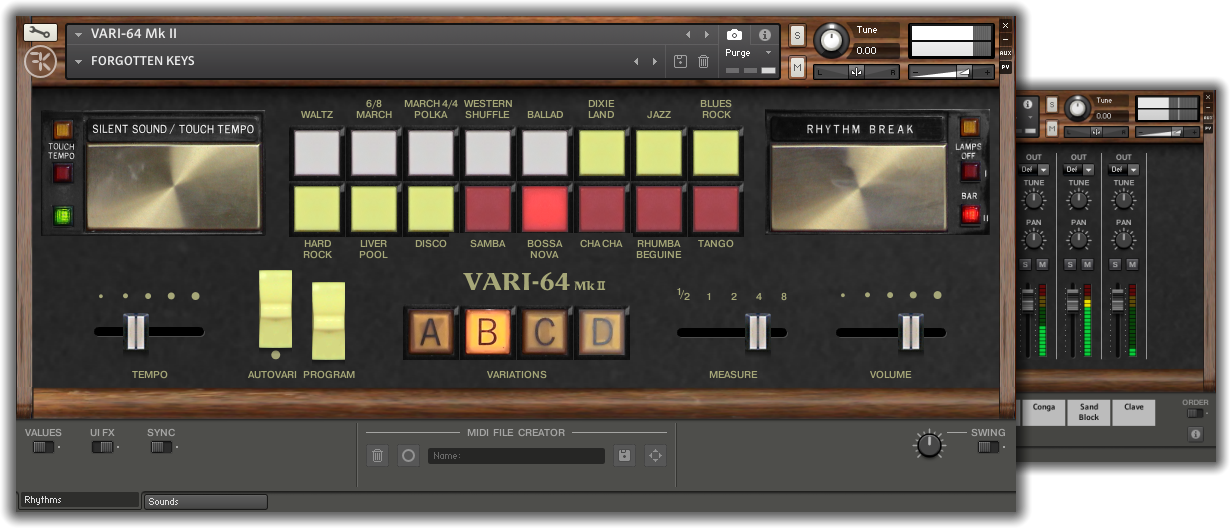Go to the previous instrument next to VARI-64 Mk II
Viewport: 1232px width, 528px height.
(x=688, y=34)
